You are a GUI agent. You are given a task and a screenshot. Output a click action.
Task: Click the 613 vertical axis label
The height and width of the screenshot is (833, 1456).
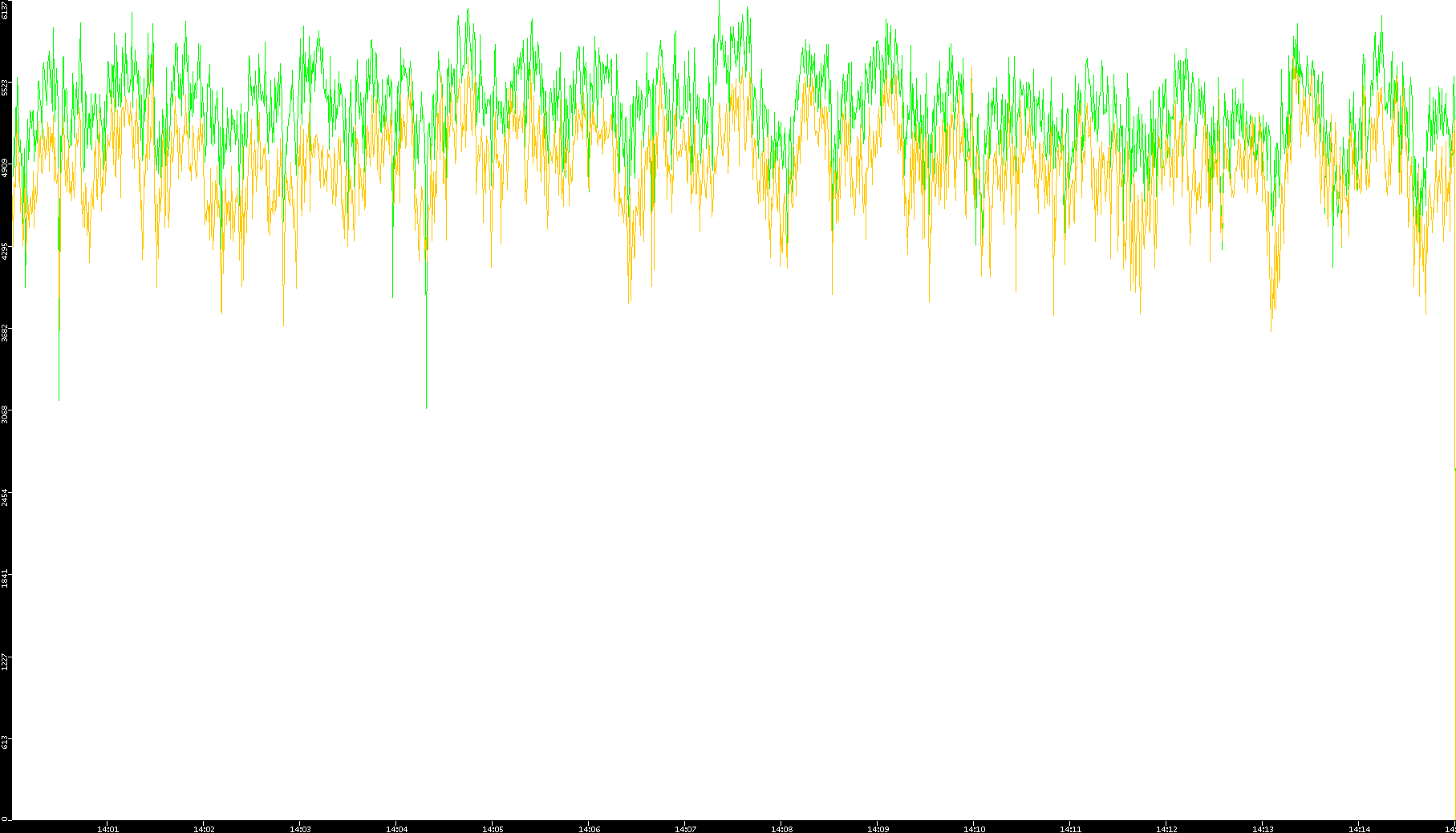tap(6, 742)
